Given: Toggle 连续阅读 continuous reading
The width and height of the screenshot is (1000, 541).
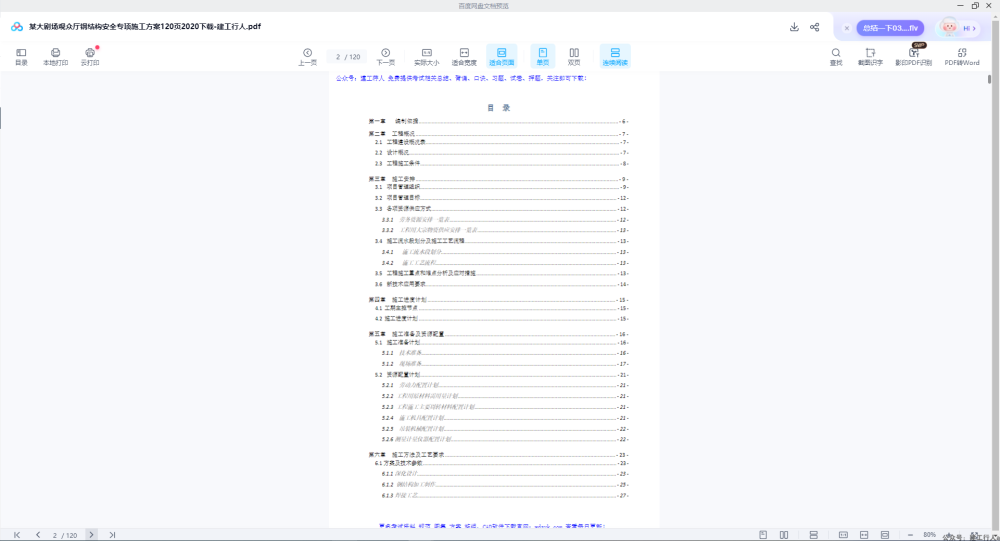Looking at the screenshot, I should pos(615,56).
